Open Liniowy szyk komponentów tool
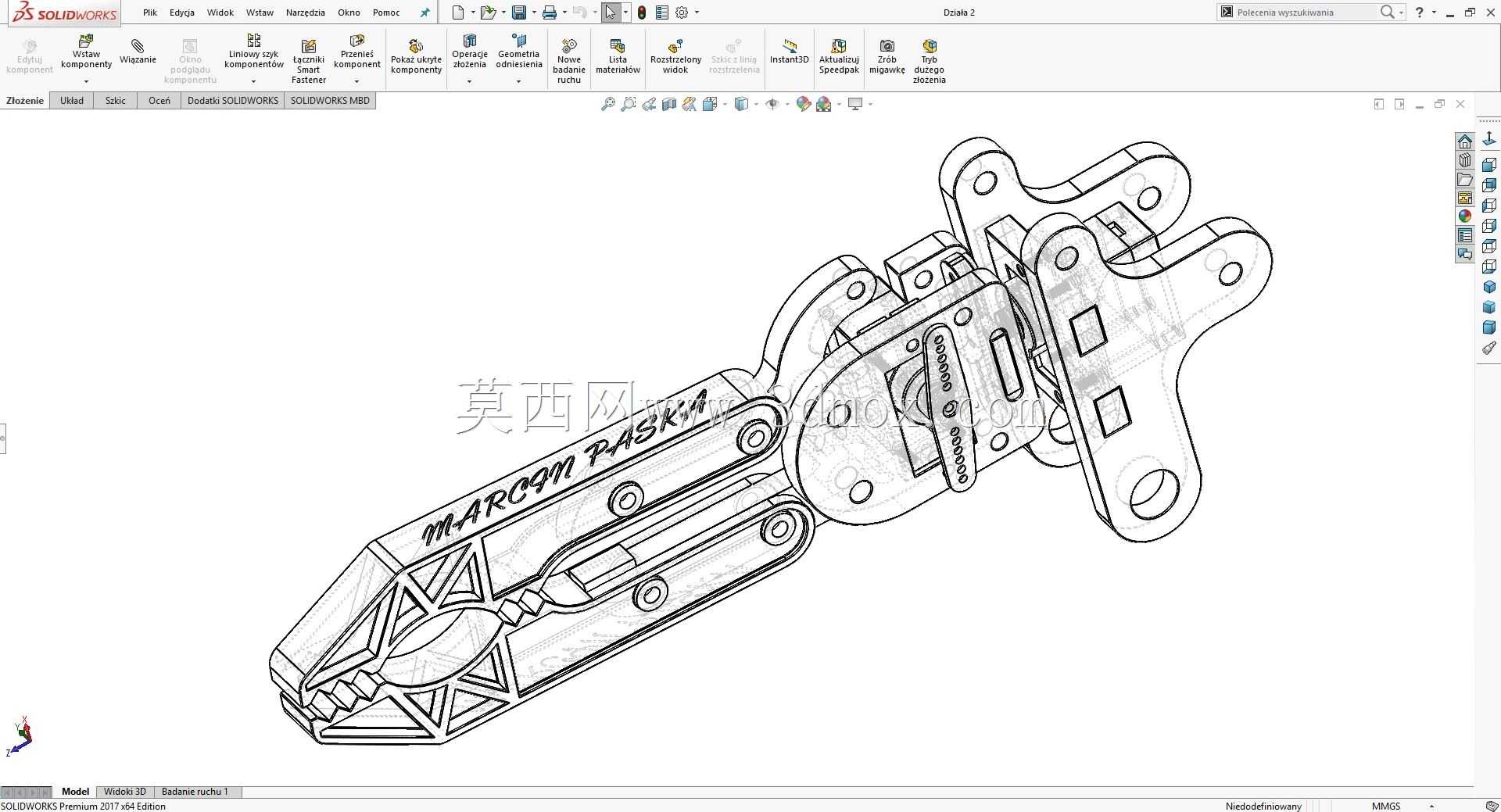 click(253, 52)
